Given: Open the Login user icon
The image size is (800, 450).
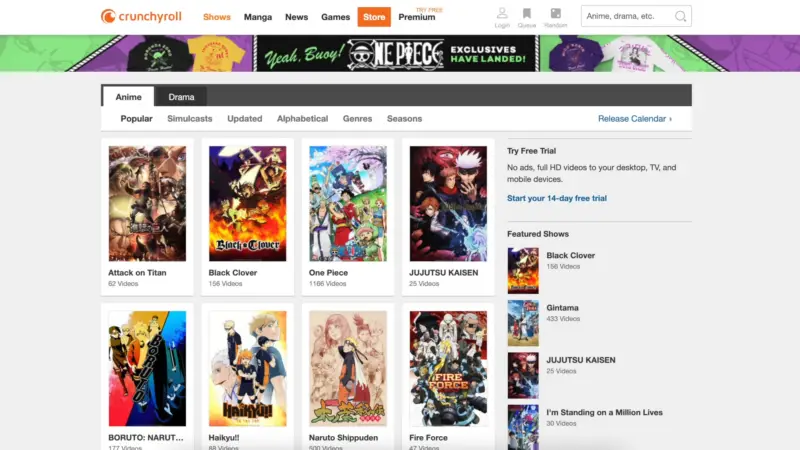Looking at the screenshot, I should (502, 15).
